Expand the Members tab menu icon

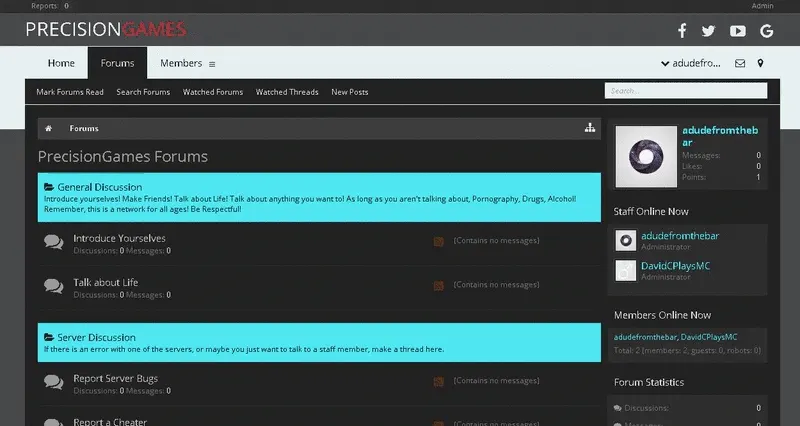click(x=212, y=64)
